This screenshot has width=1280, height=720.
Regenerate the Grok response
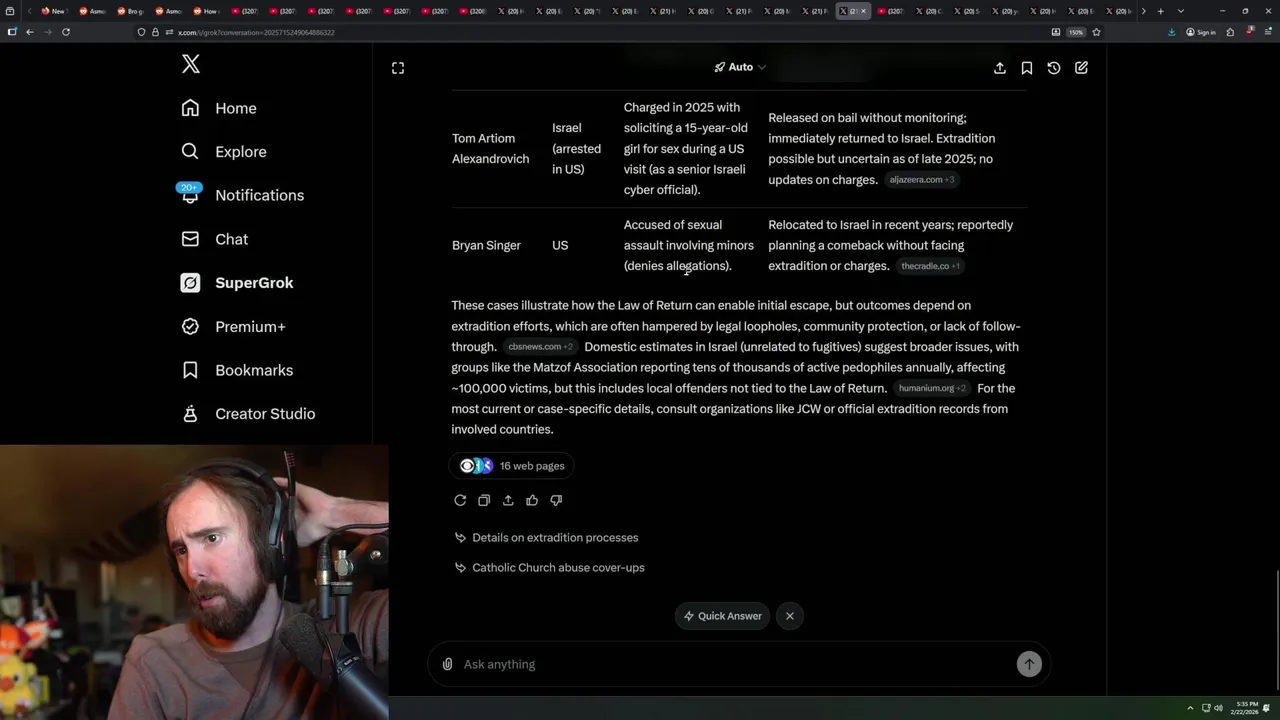(x=460, y=500)
